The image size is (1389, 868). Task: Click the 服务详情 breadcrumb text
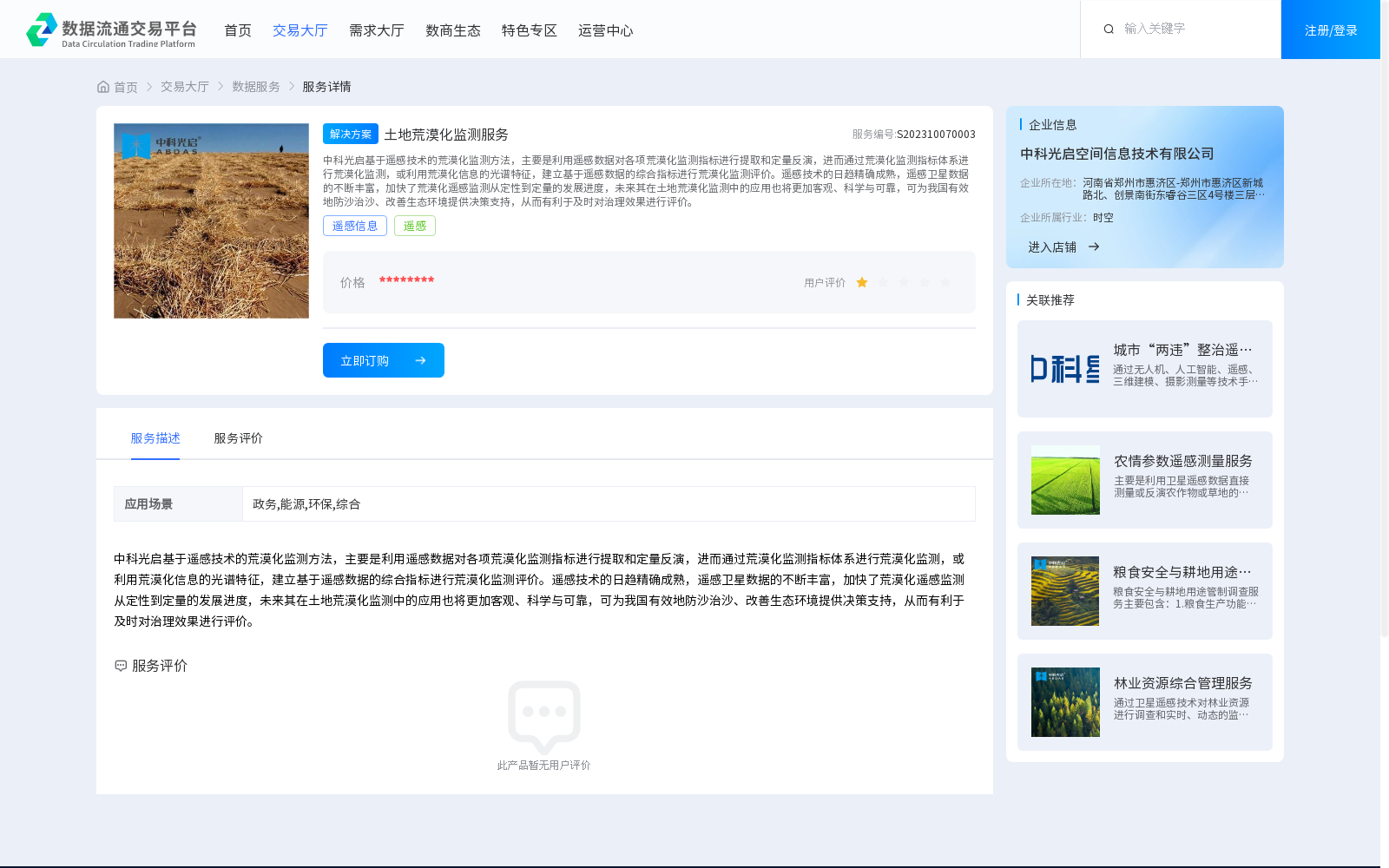click(326, 87)
